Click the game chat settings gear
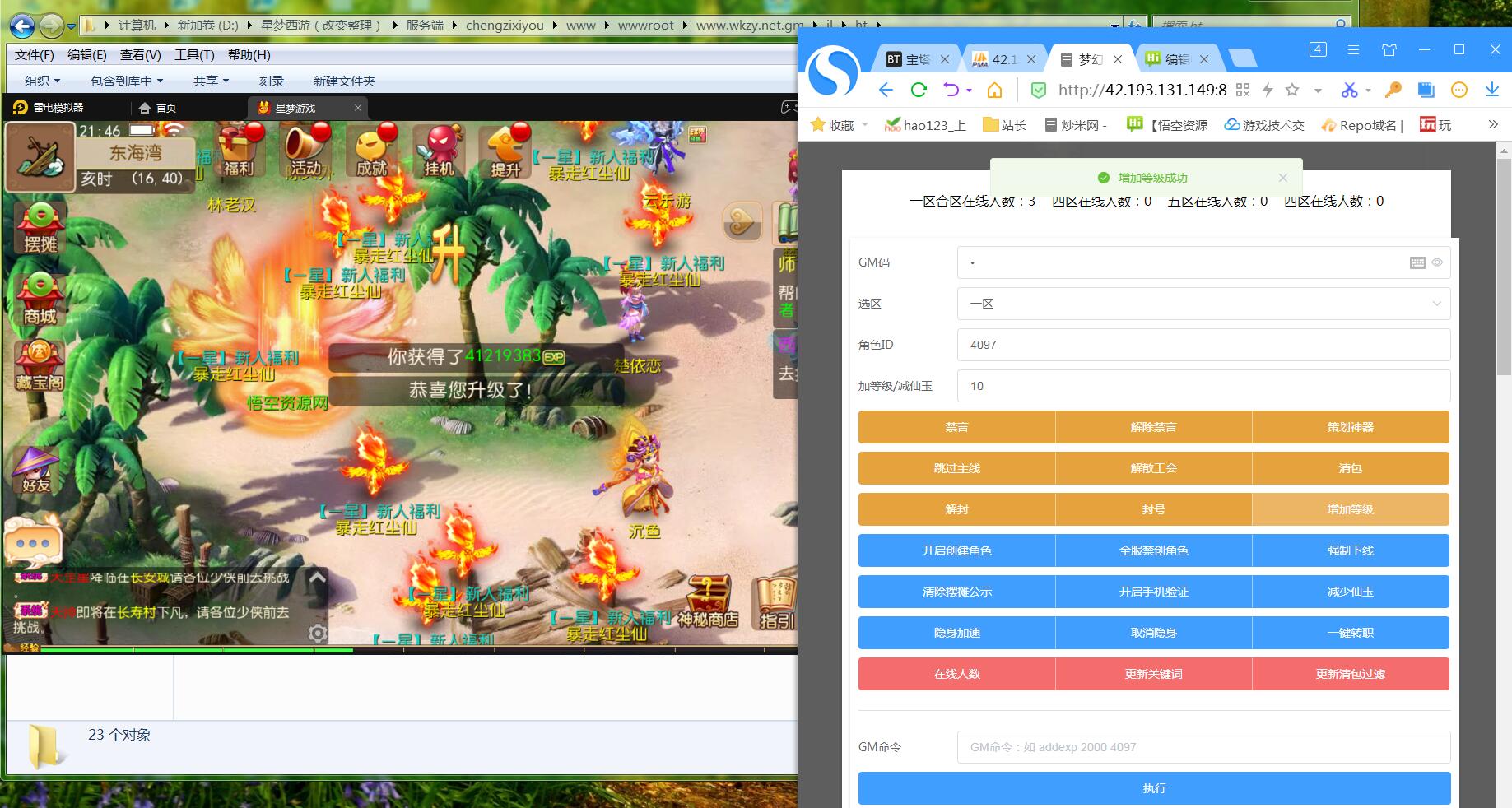The height and width of the screenshot is (808, 1512). point(318,633)
